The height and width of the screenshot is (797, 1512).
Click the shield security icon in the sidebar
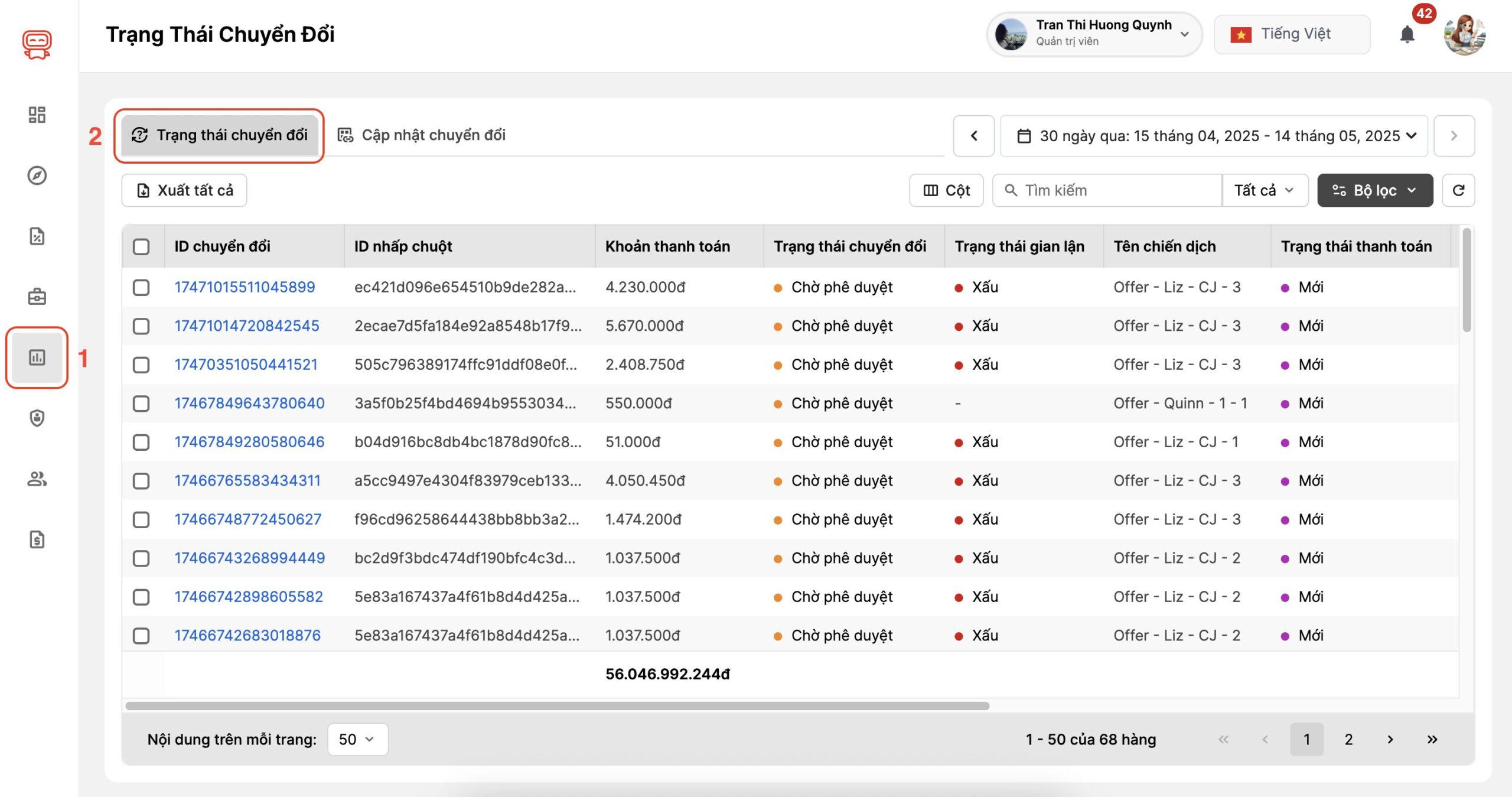pos(37,418)
